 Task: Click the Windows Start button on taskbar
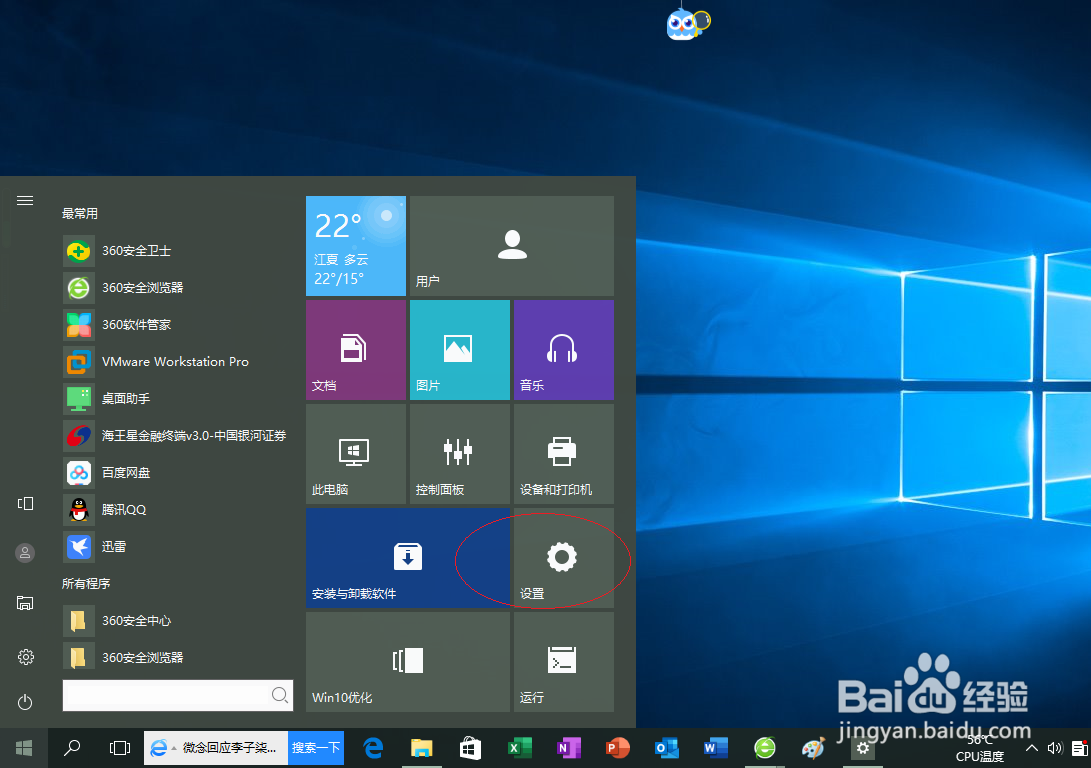(24, 748)
